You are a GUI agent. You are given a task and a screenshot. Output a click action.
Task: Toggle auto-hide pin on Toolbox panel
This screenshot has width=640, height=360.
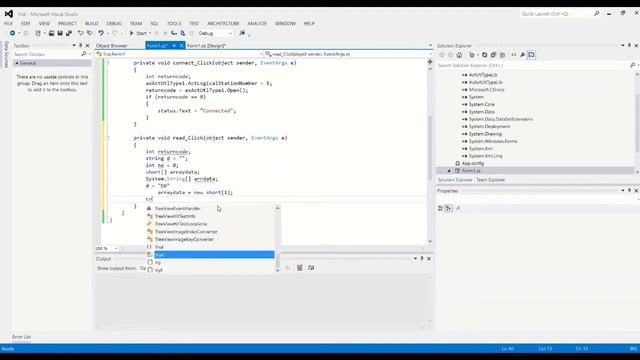[80, 46]
